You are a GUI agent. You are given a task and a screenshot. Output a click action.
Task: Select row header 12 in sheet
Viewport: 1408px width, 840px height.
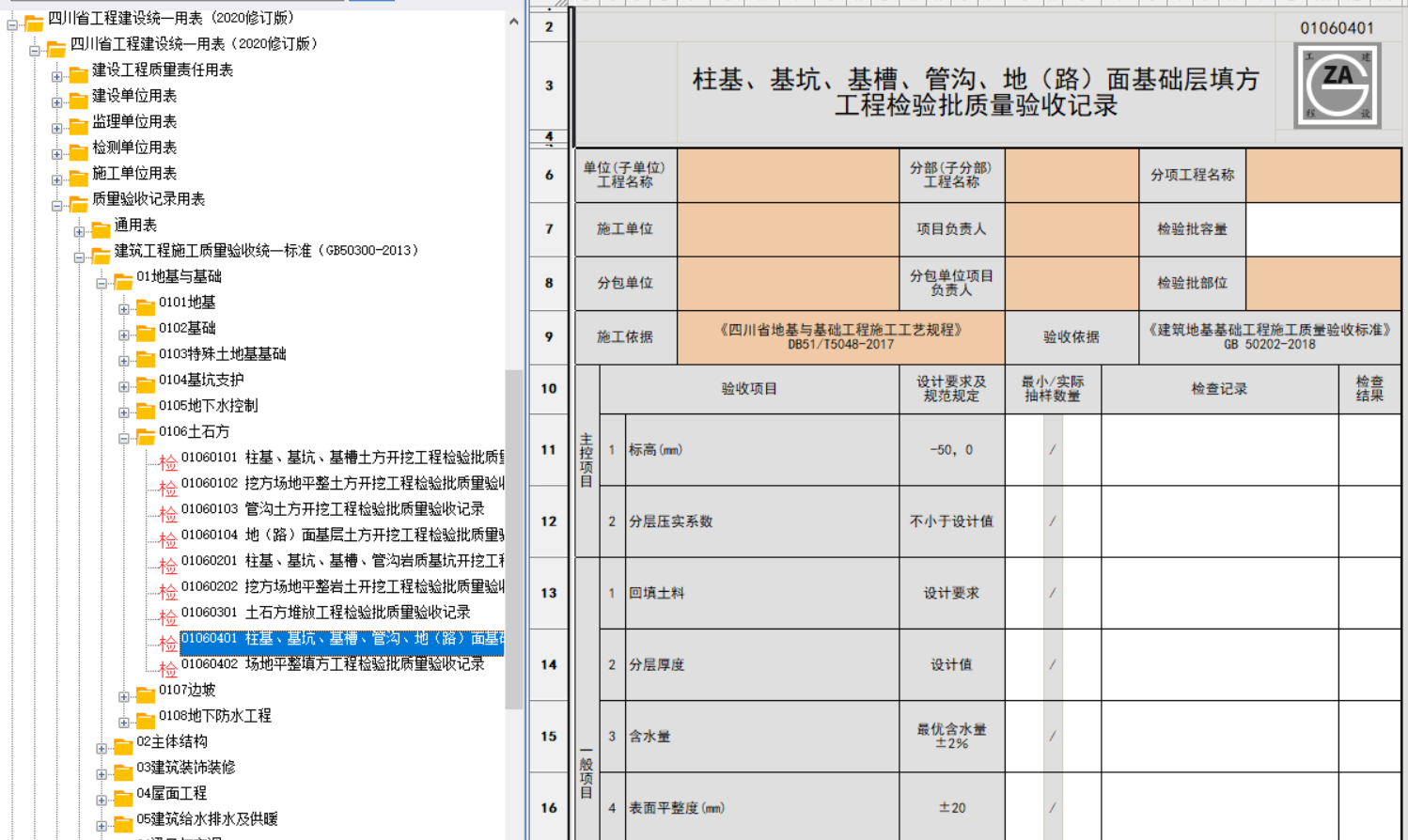point(549,521)
